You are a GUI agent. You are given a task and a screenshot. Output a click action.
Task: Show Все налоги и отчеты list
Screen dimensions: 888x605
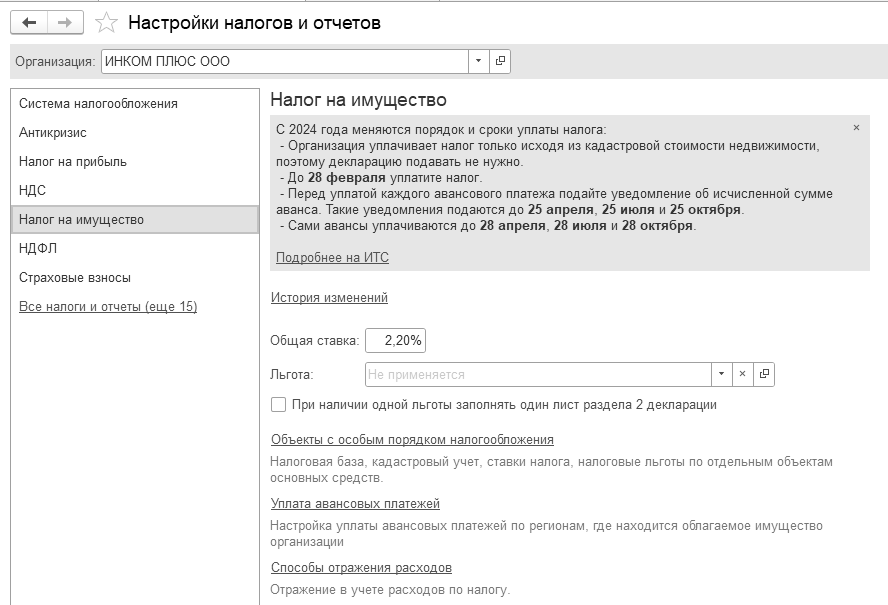tap(108, 307)
